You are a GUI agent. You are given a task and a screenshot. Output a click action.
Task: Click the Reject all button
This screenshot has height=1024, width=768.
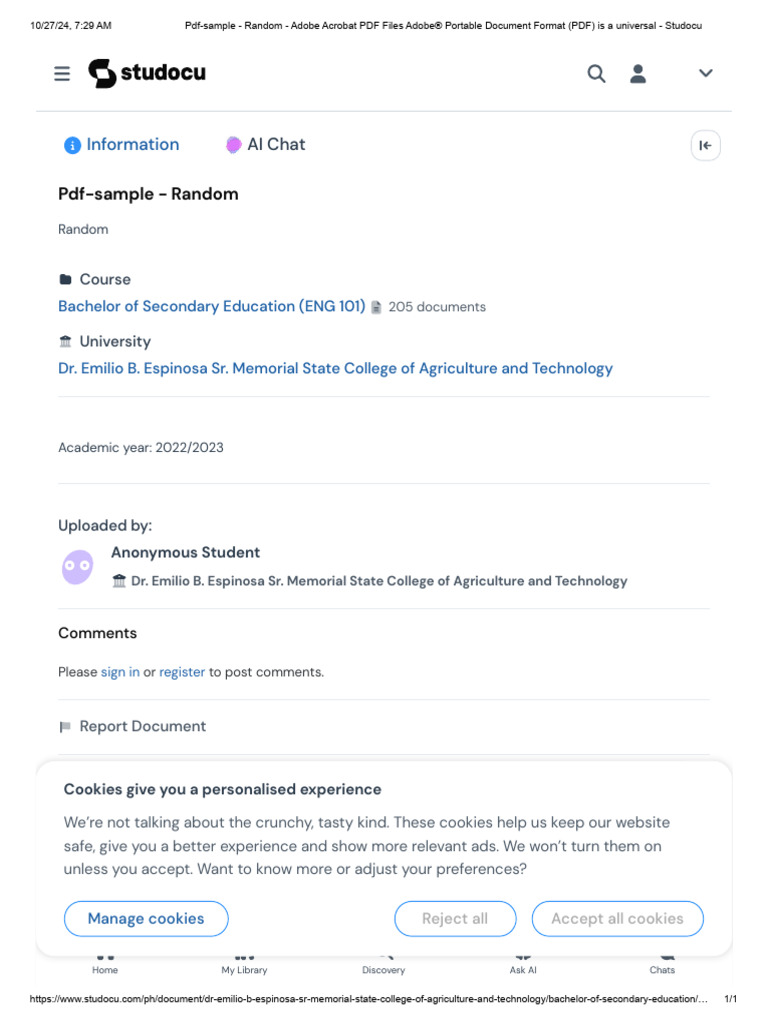pyautogui.click(x=455, y=919)
